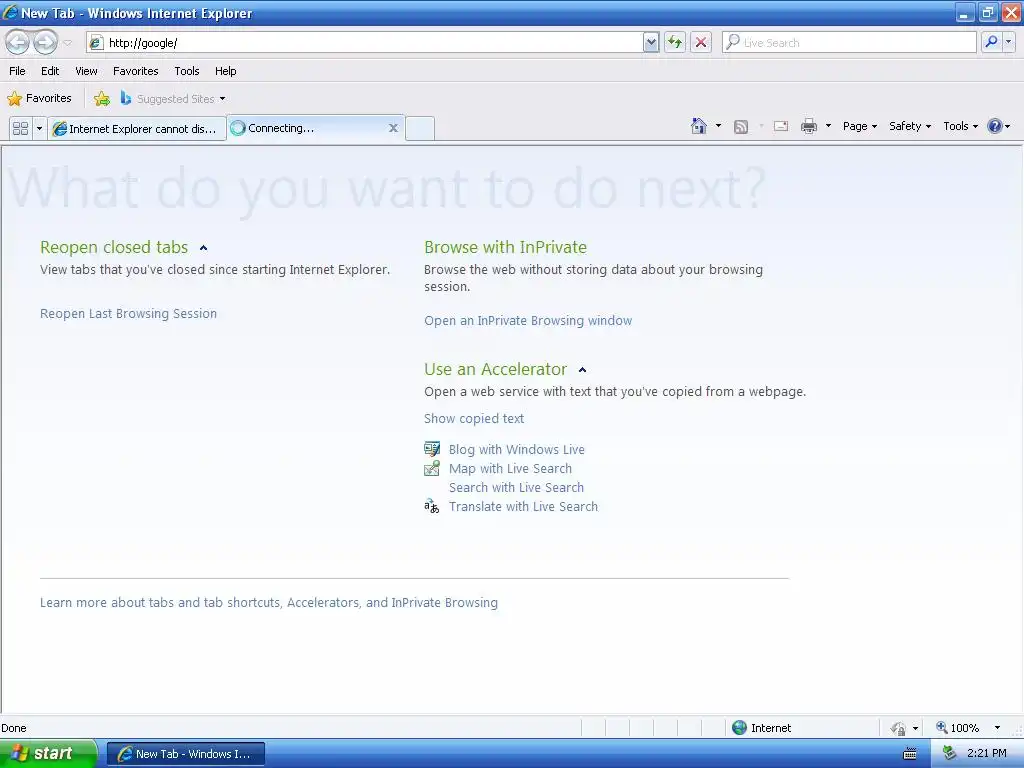Open the Favorites menu in menu bar

coord(136,71)
